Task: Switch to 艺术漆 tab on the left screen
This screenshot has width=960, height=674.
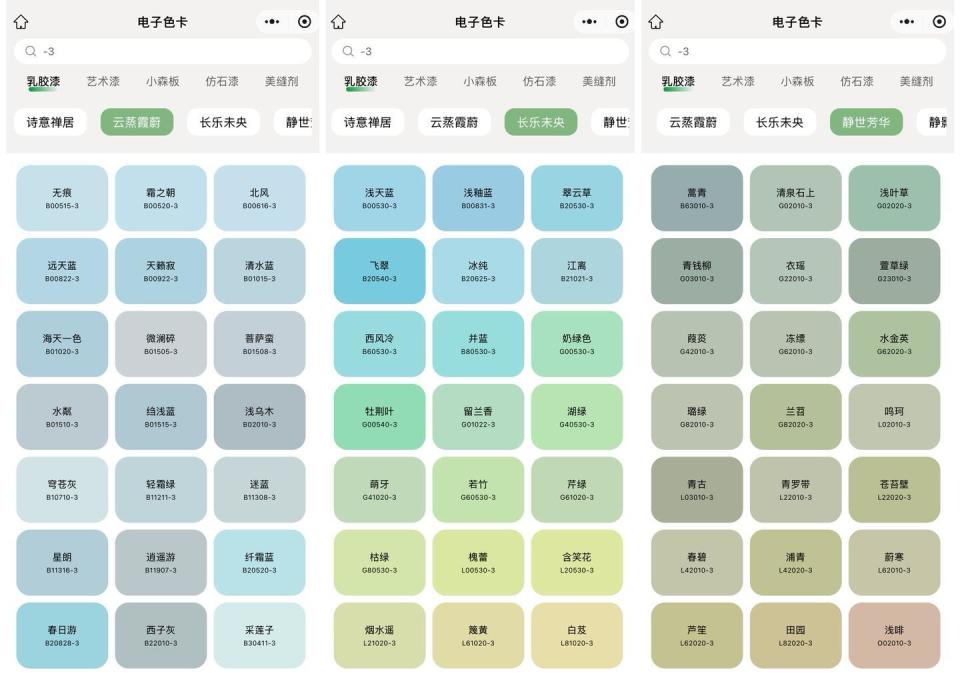Action: [x=103, y=81]
